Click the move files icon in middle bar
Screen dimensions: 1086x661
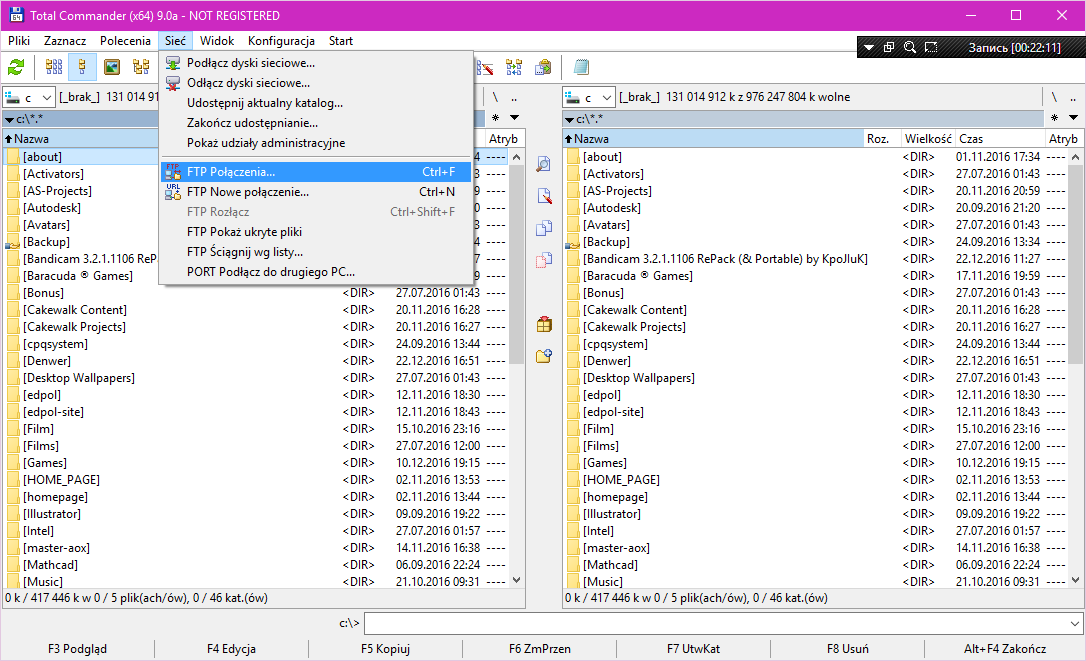[x=544, y=260]
